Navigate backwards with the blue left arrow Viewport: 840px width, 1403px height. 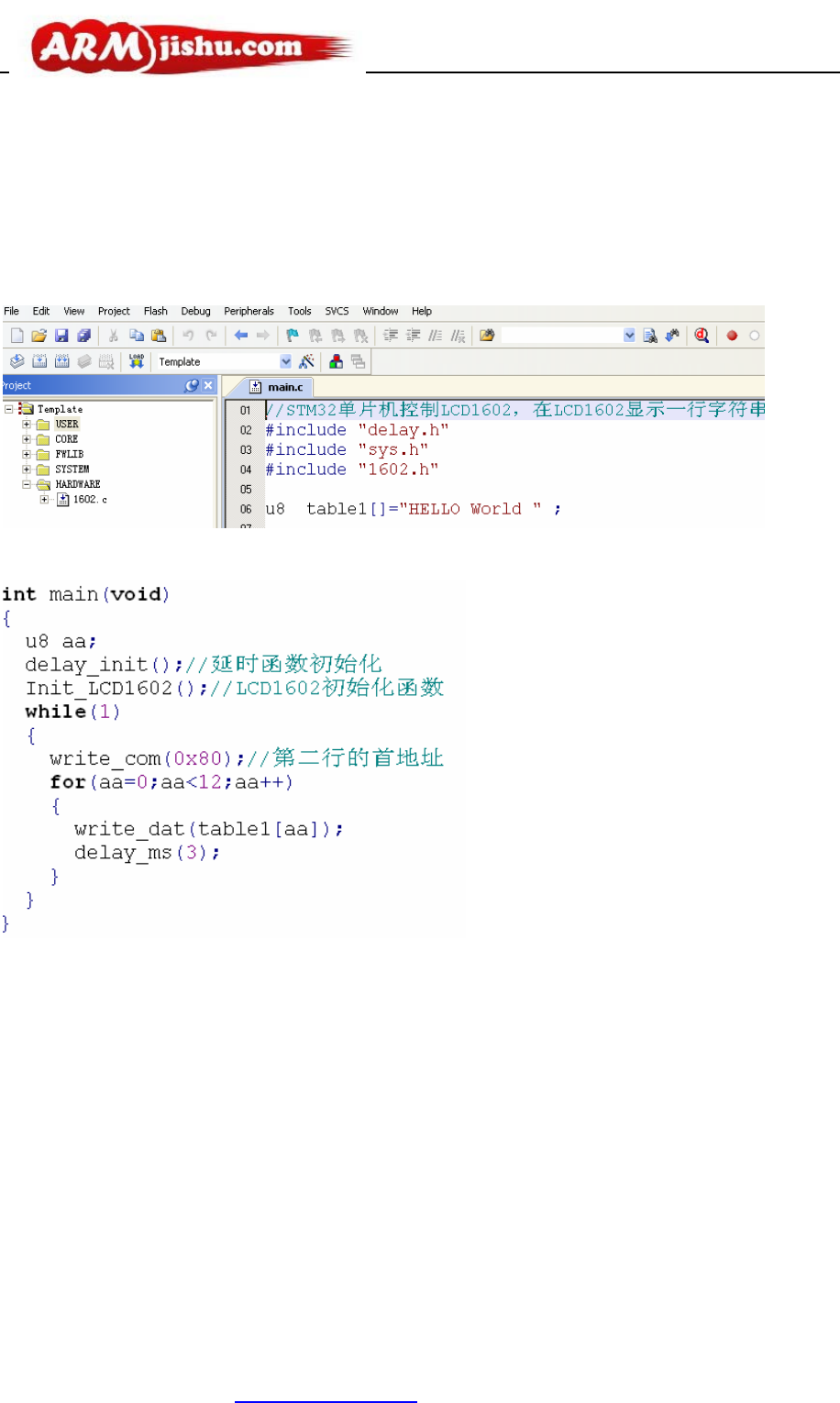(x=241, y=336)
